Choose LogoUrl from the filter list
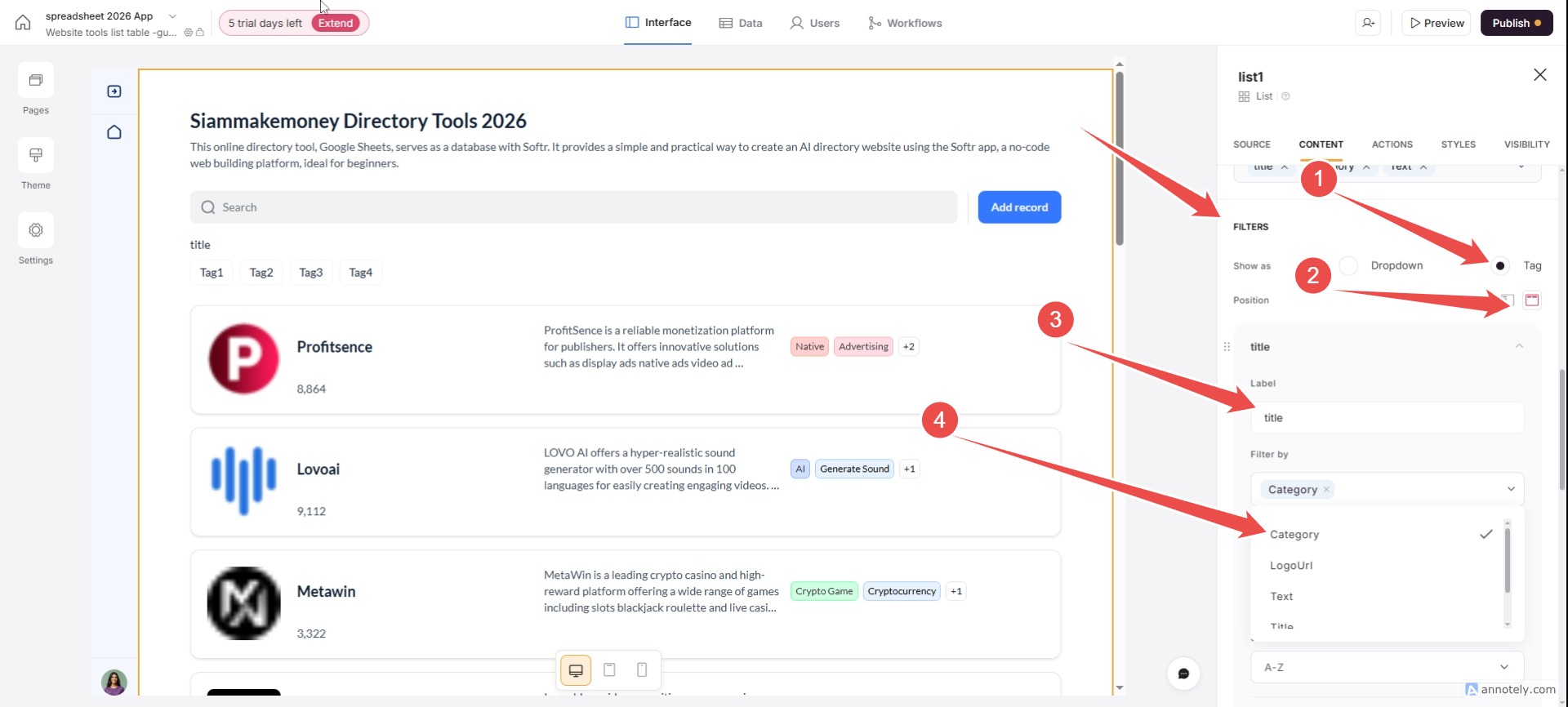Screen dimensions: 1568x707 coord(1291,566)
